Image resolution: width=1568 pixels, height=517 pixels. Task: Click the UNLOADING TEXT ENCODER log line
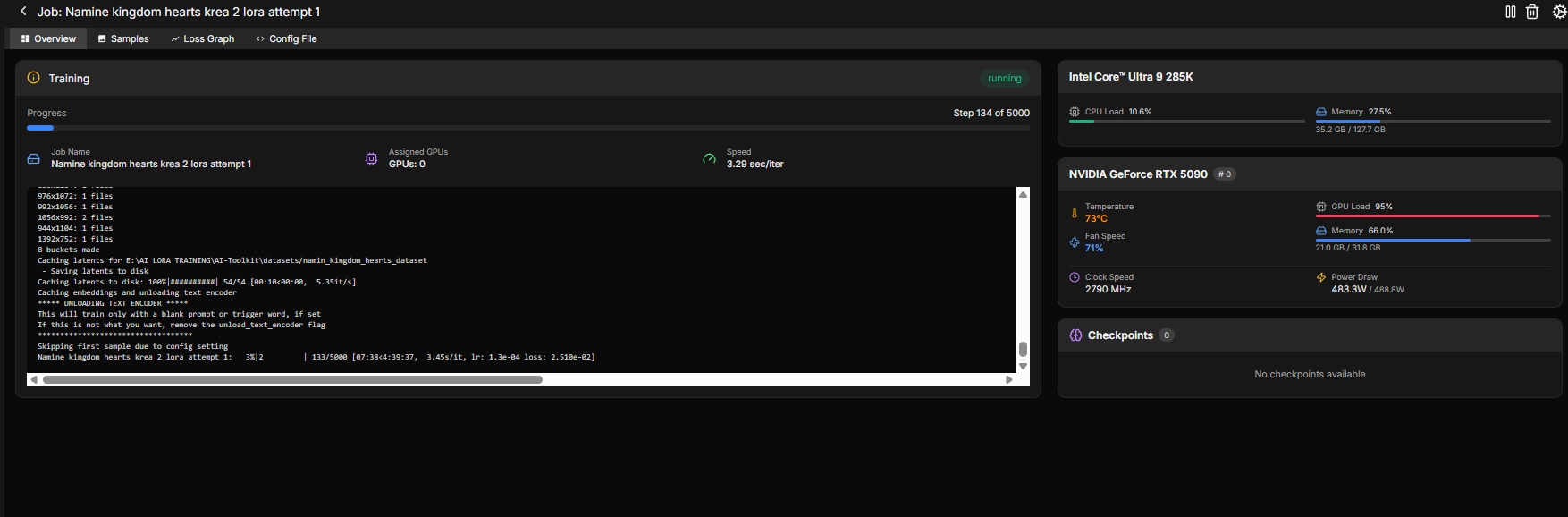[x=113, y=303]
